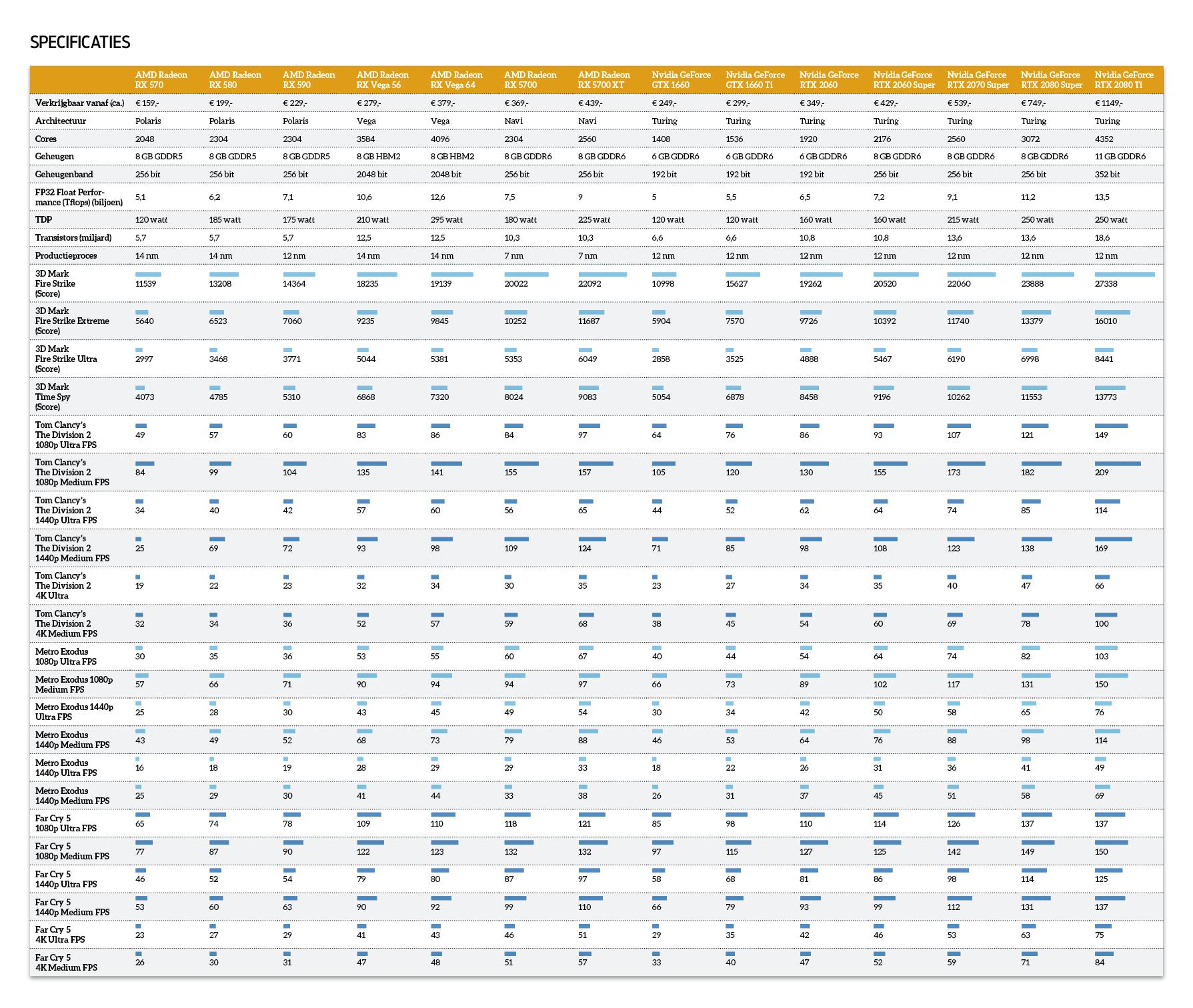Select the '3D Mark Fire Strike Ultra' row label

(x=66, y=359)
